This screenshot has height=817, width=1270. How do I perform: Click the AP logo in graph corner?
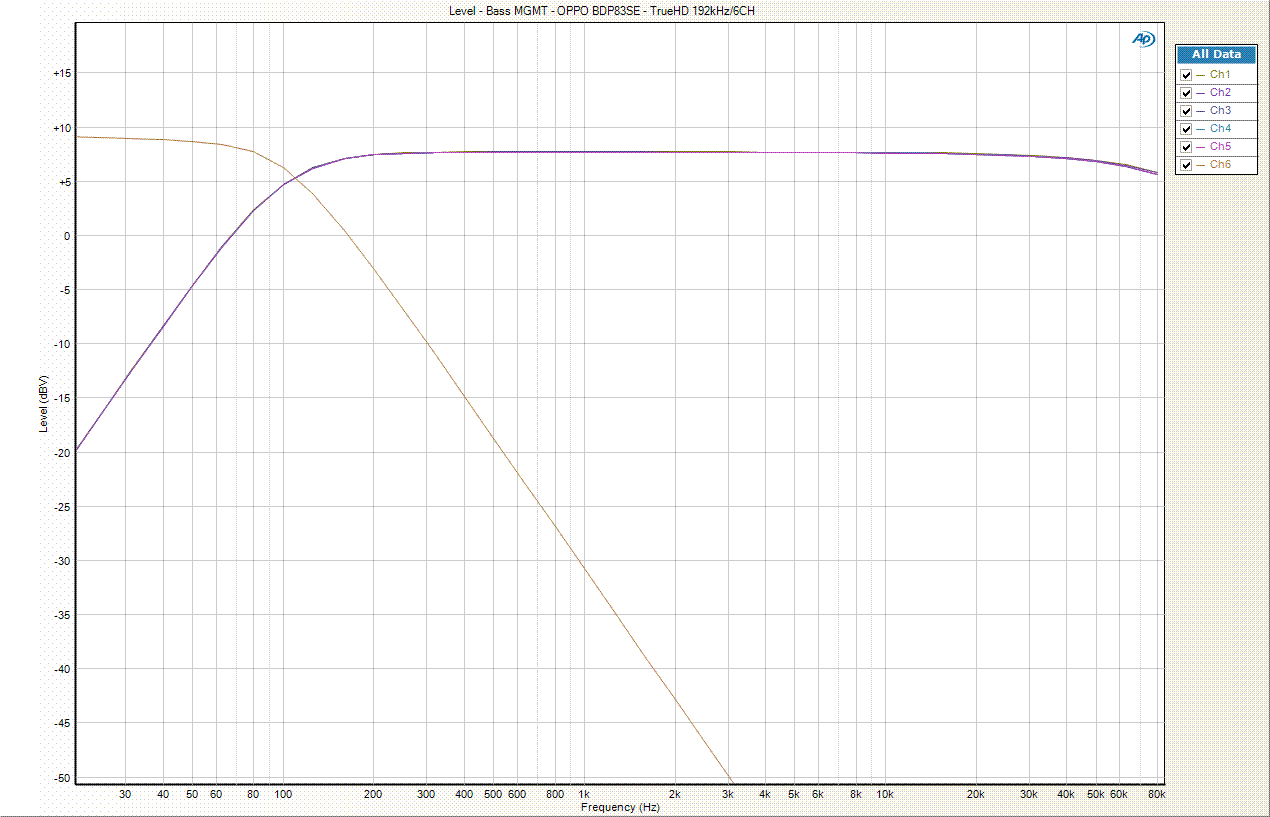(1142, 39)
